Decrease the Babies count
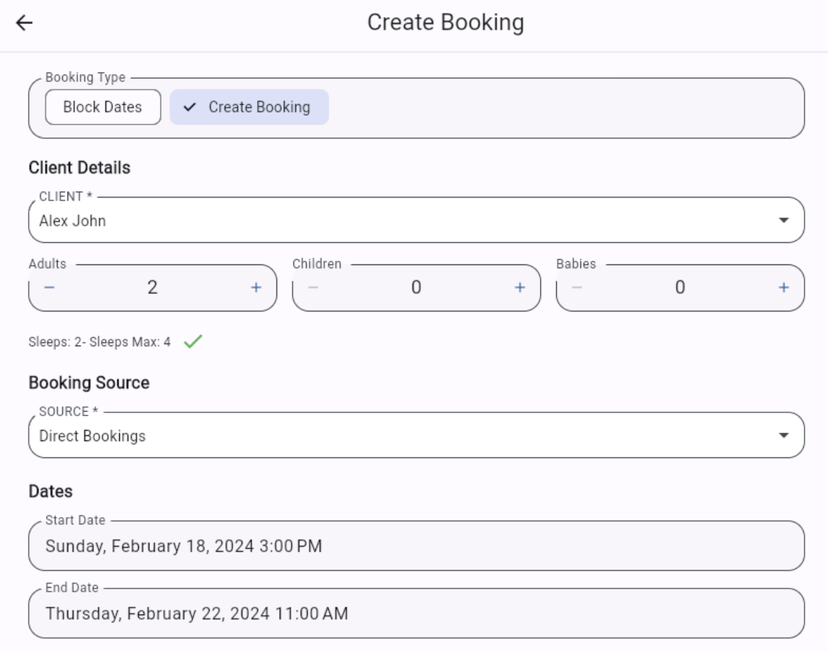Image resolution: width=828 pixels, height=661 pixels. (x=577, y=288)
